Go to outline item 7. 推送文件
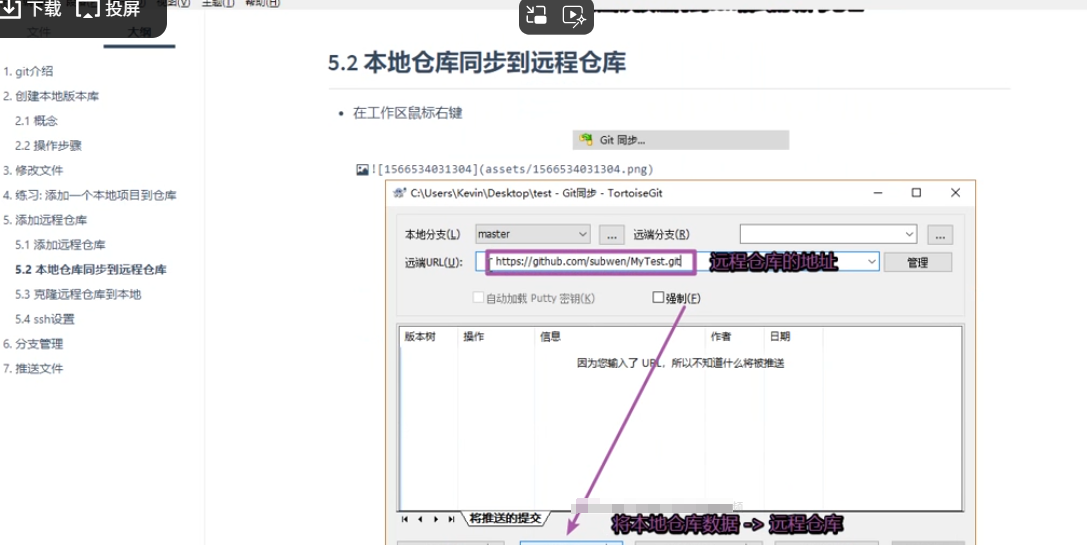The image size is (1087, 545). pyautogui.click(x=33, y=369)
